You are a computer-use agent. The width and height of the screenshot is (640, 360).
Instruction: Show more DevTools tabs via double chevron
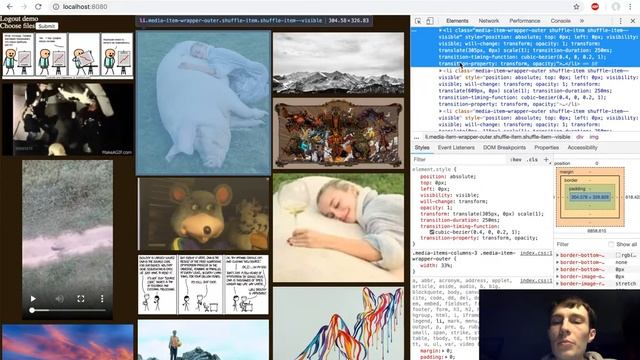tap(582, 21)
